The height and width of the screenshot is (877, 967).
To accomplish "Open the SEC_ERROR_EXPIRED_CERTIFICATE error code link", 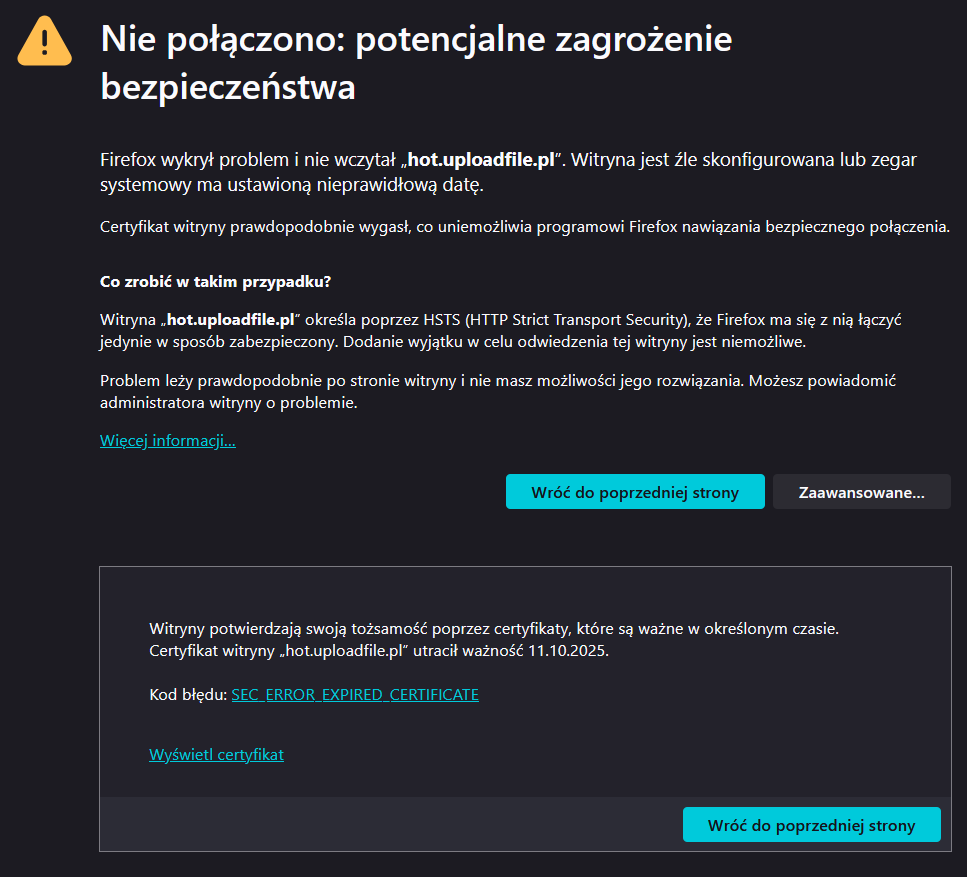I will [x=355, y=694].
